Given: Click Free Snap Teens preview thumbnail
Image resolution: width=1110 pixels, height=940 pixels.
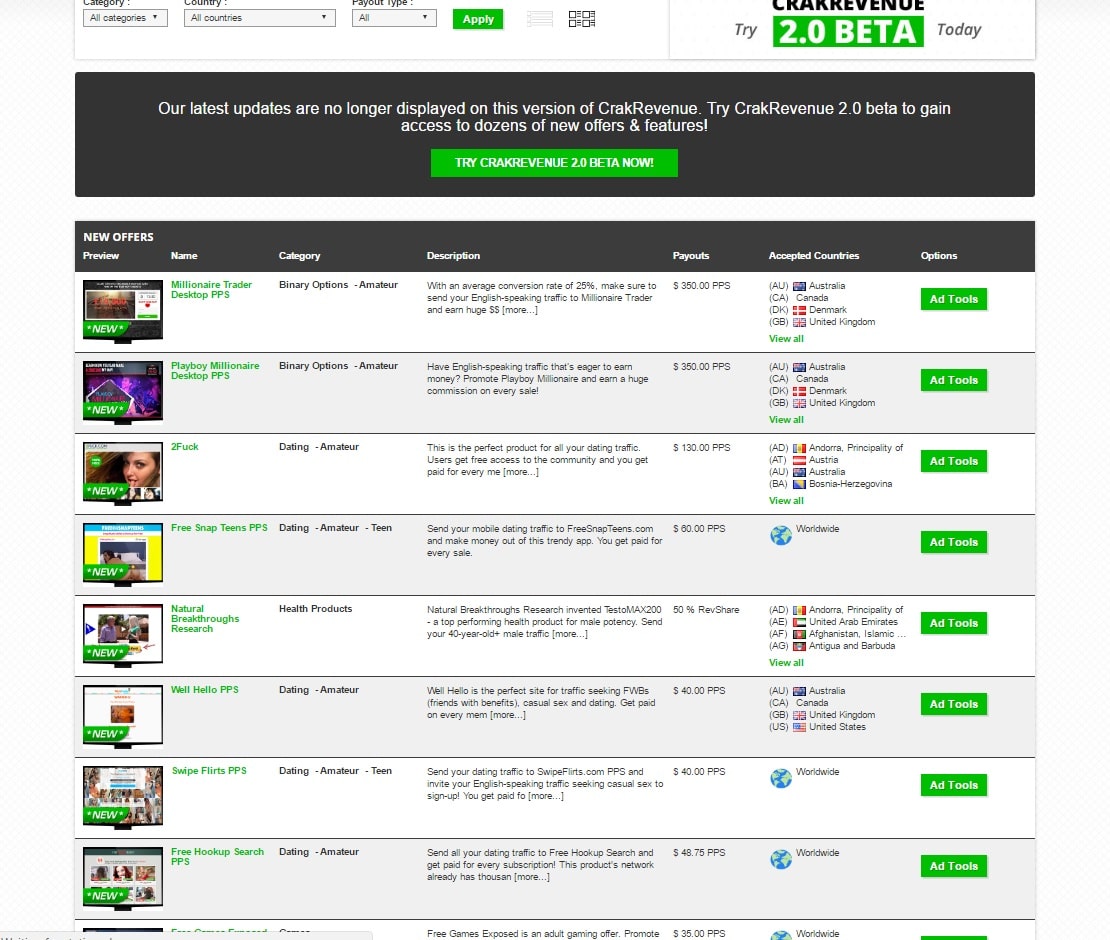Looking at the screenshot, I should pyautogui.click(x=122, y=554).
